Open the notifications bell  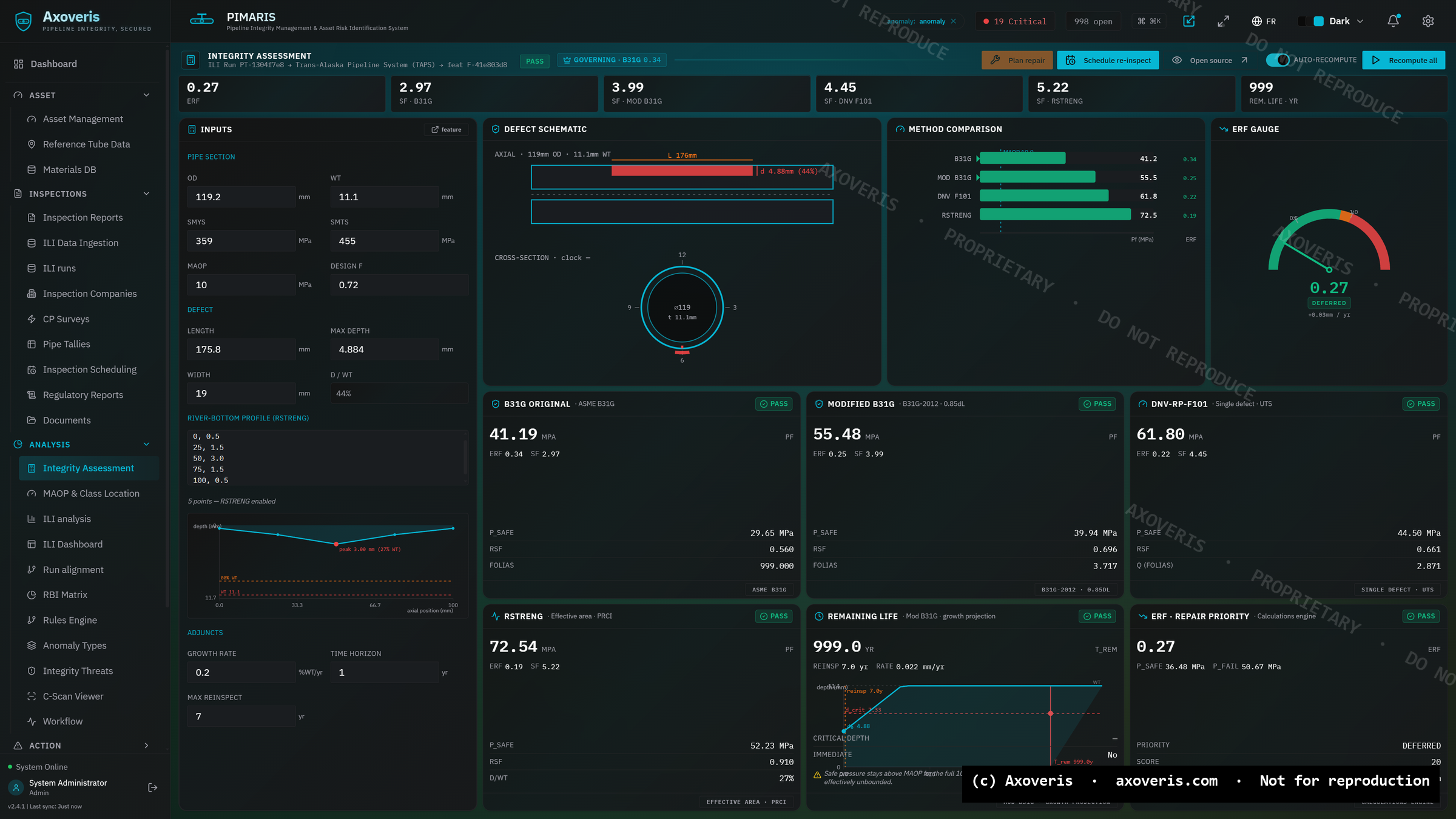(x=1393, y=21)
